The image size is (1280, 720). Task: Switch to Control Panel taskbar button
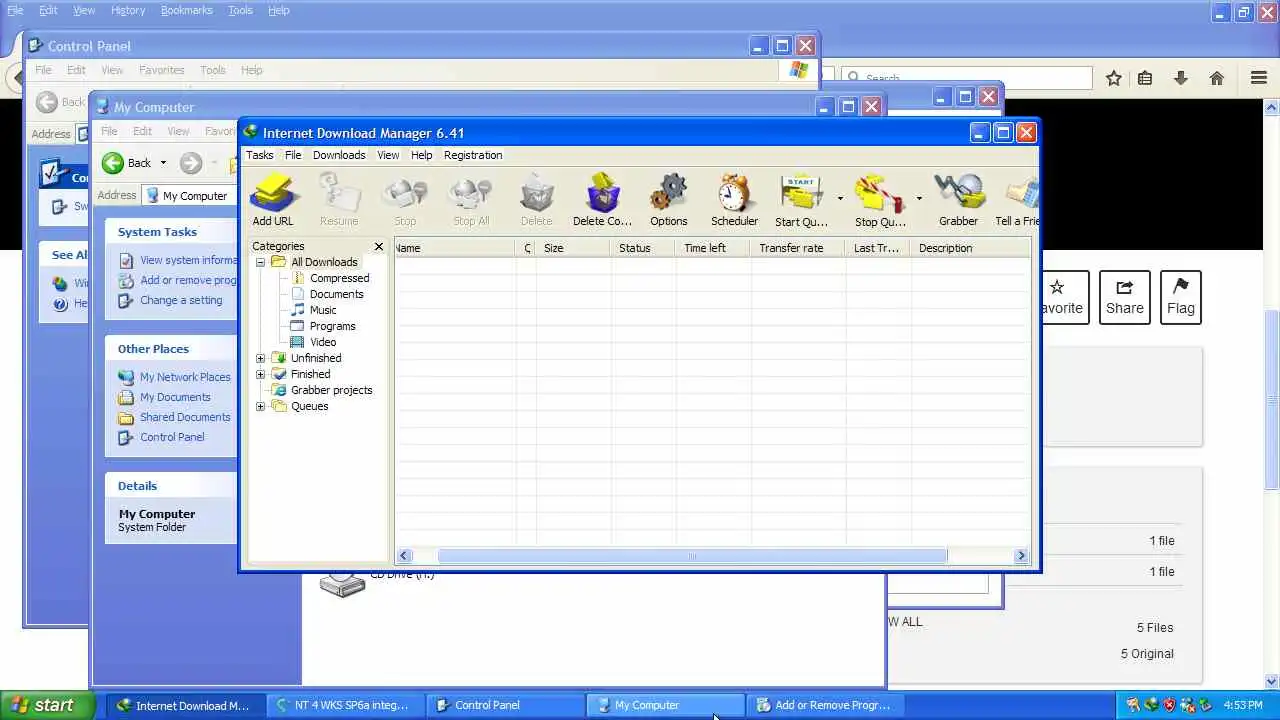point(505,705)
